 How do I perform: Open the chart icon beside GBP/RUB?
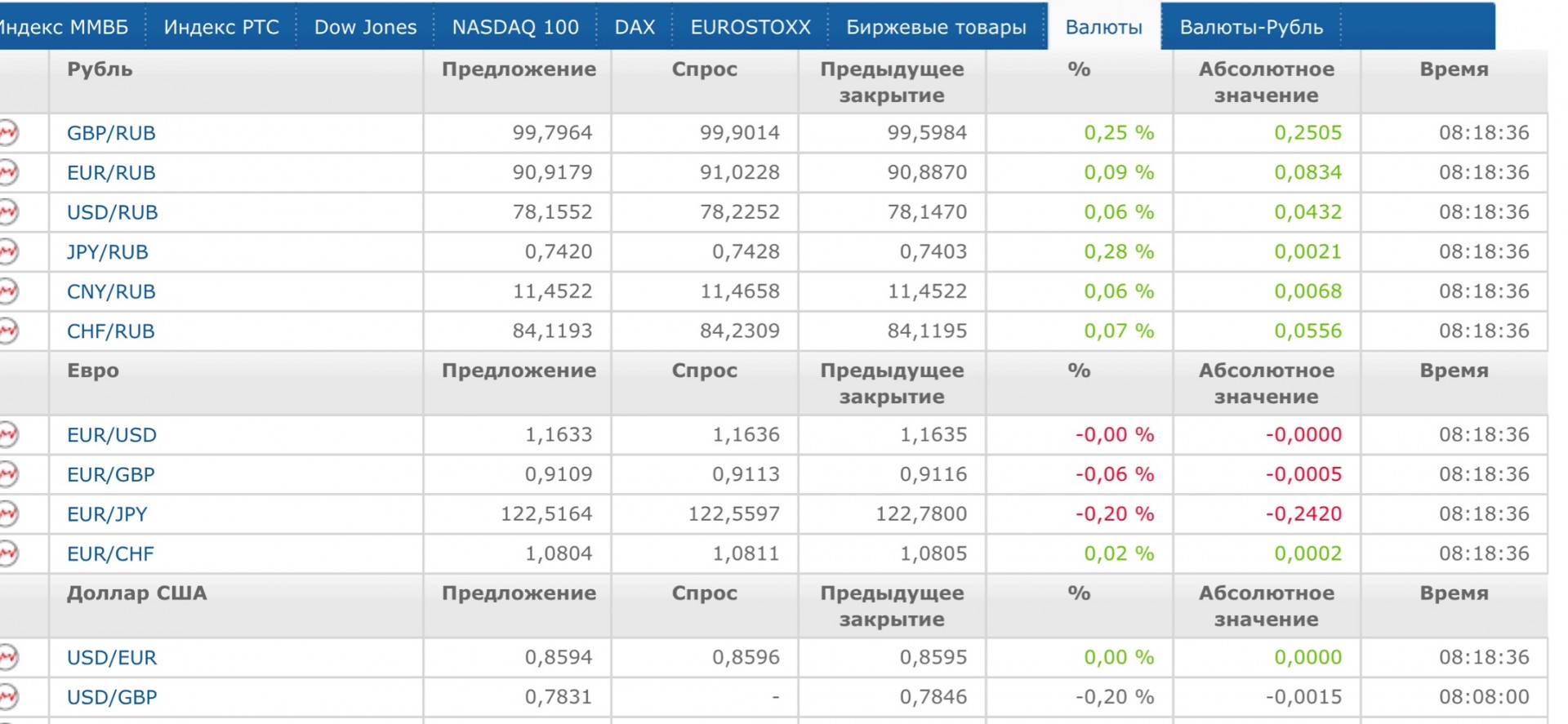[8, 132]
